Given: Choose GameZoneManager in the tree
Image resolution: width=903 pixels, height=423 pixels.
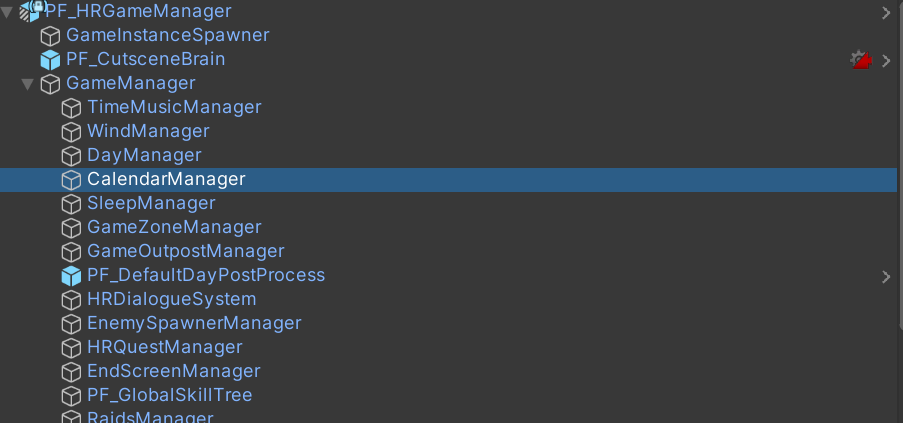Looking at the screenshot, I should 174,227.
